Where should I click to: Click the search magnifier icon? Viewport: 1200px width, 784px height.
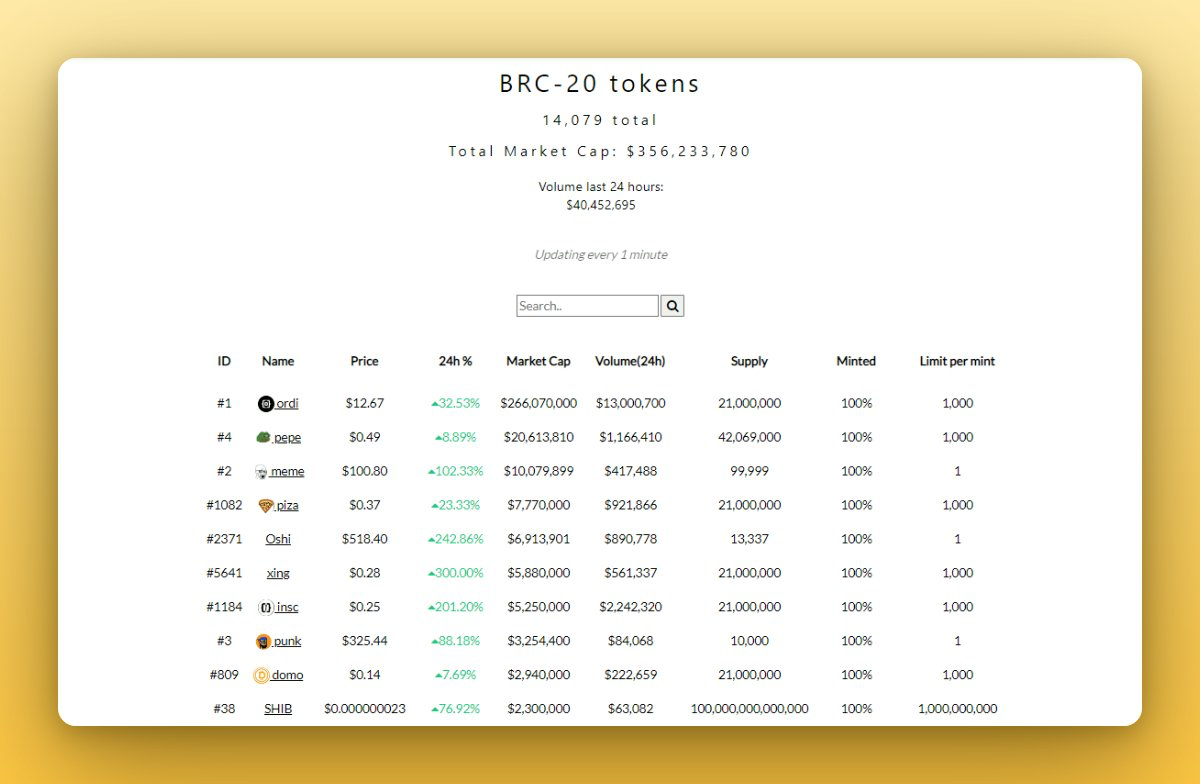(x=671, y=305)
